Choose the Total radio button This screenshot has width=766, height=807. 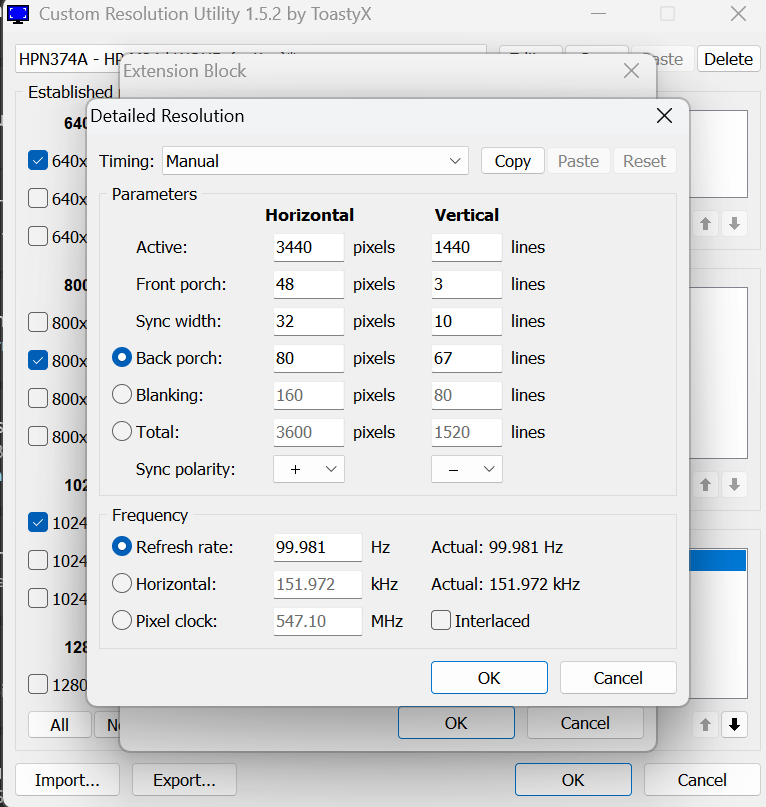[x=122, y=432]
